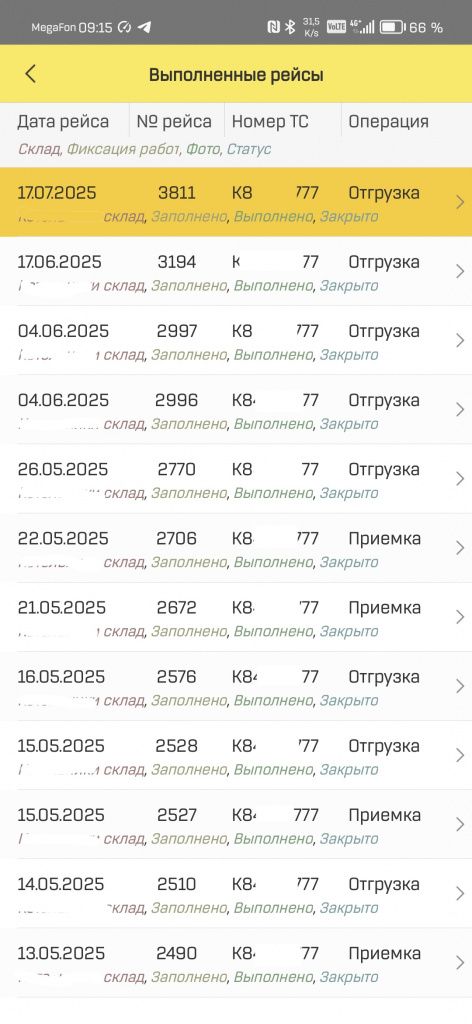The width and height of the screenshot is (472, 1024).
Task: Tap the VoLTE status indicator
Action: pyautogui.click(x=336, y=27)
